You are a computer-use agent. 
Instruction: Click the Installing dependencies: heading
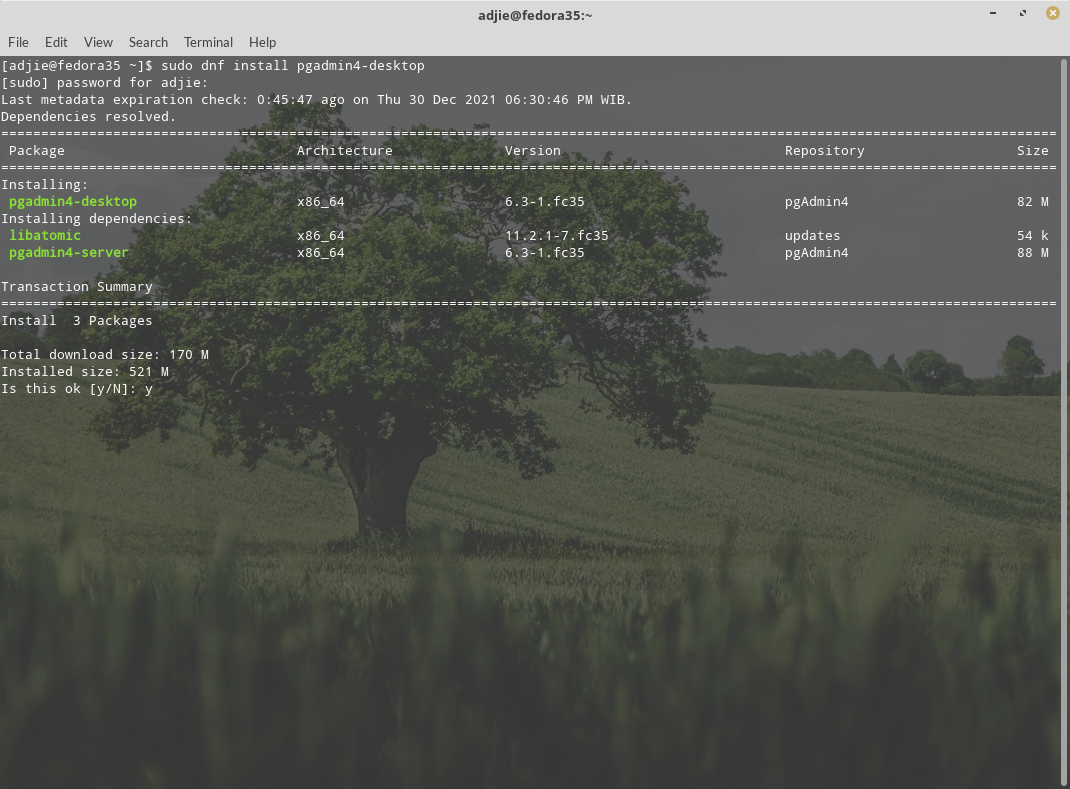97,218
